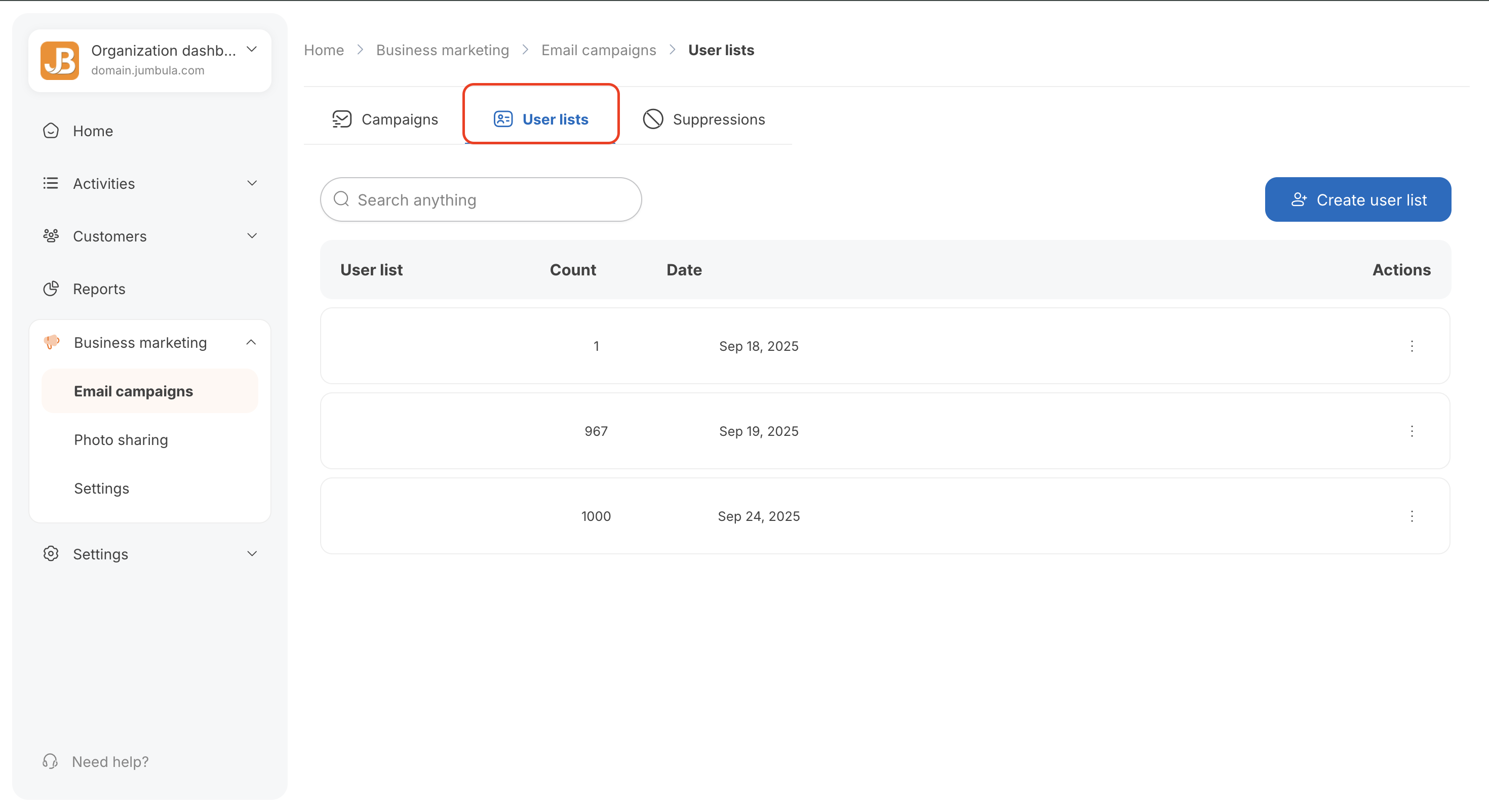
Task: Click the JB organization logo
Action: click(60, 60)
